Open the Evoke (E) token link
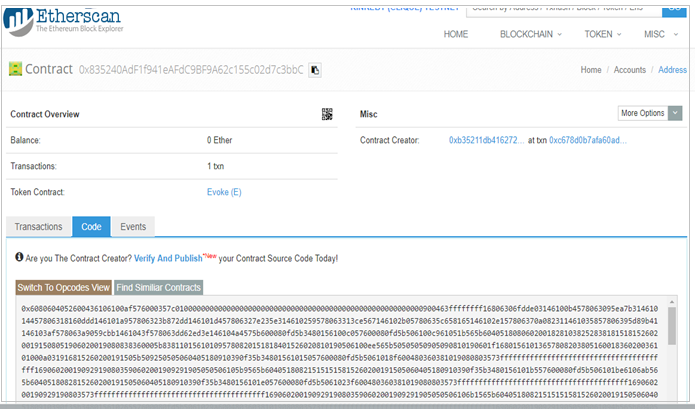The width and height of the screenshot is (695, 409). pos(224,192)
